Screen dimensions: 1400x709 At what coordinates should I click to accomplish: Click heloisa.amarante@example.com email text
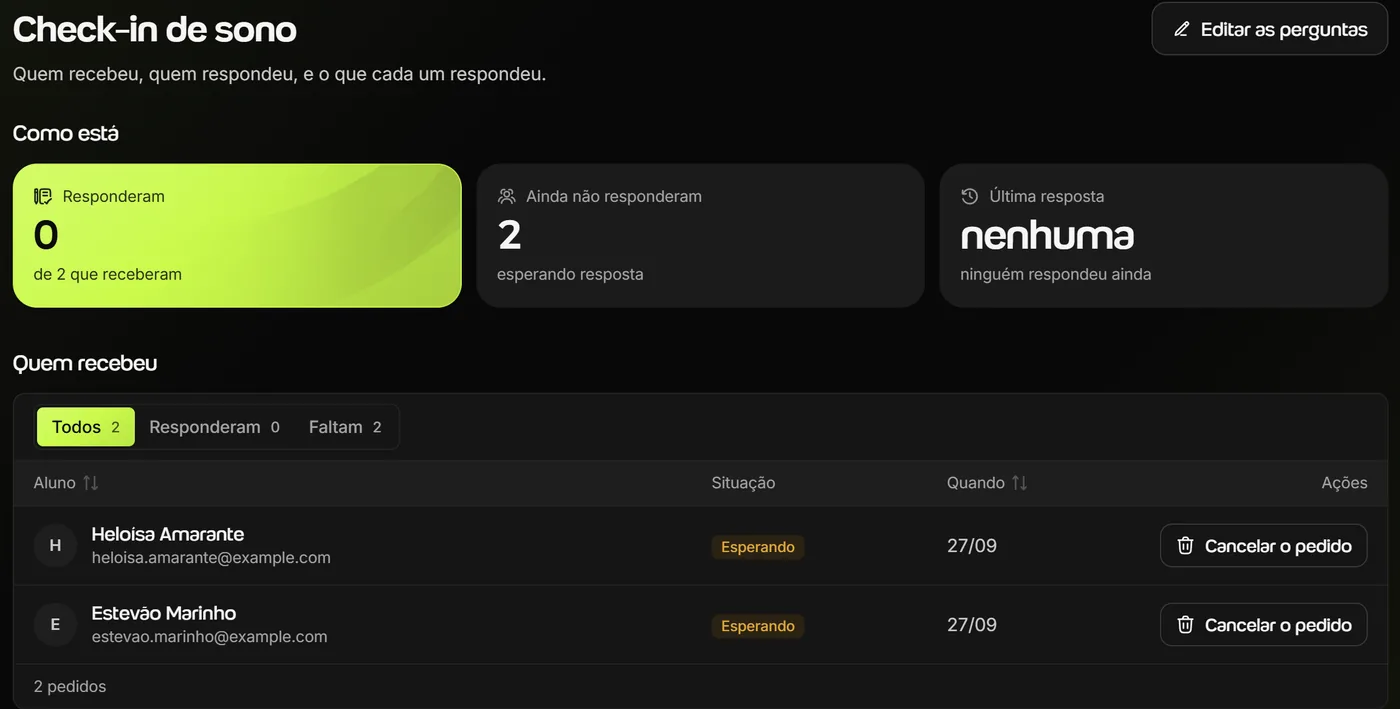tap(211, 558)
